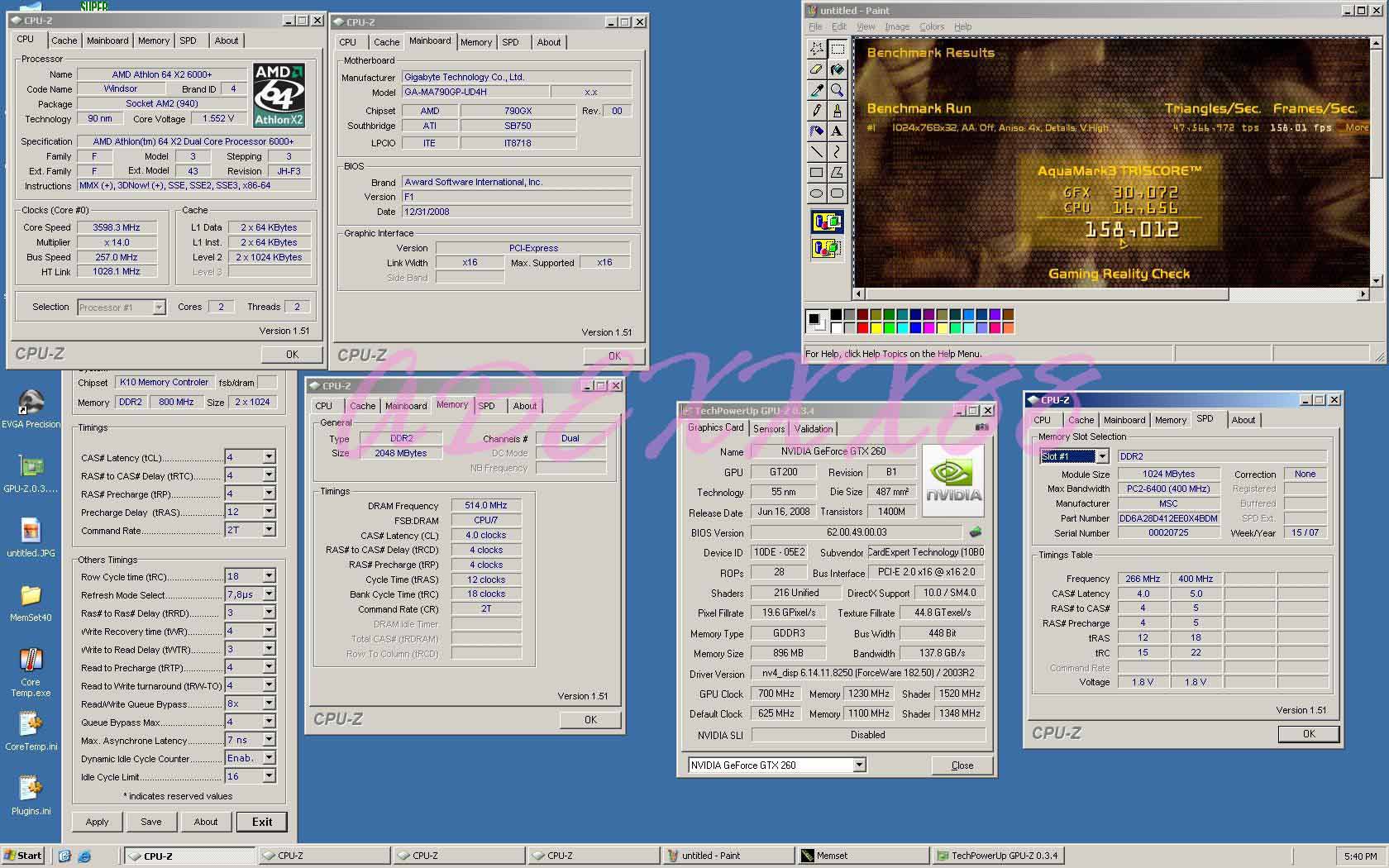This screenshot has height=868, width=1389.
Task: Enable the transparent selection option in Paint
Action: point(827,248)
